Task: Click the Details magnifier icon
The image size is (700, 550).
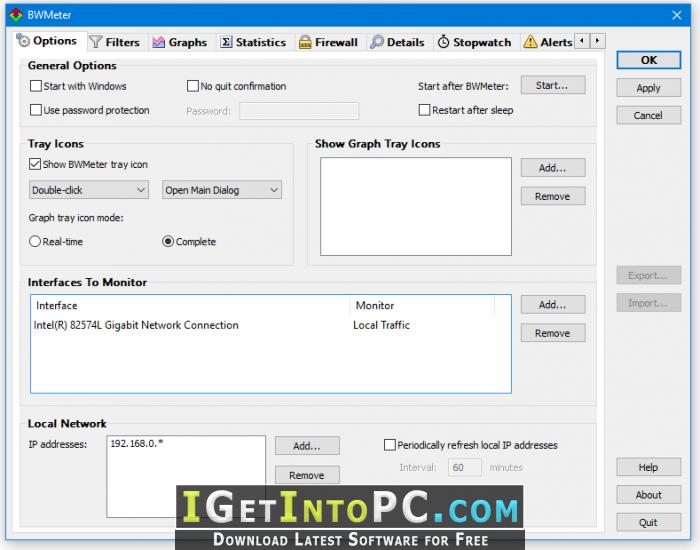Action: [x=377, y=42]
